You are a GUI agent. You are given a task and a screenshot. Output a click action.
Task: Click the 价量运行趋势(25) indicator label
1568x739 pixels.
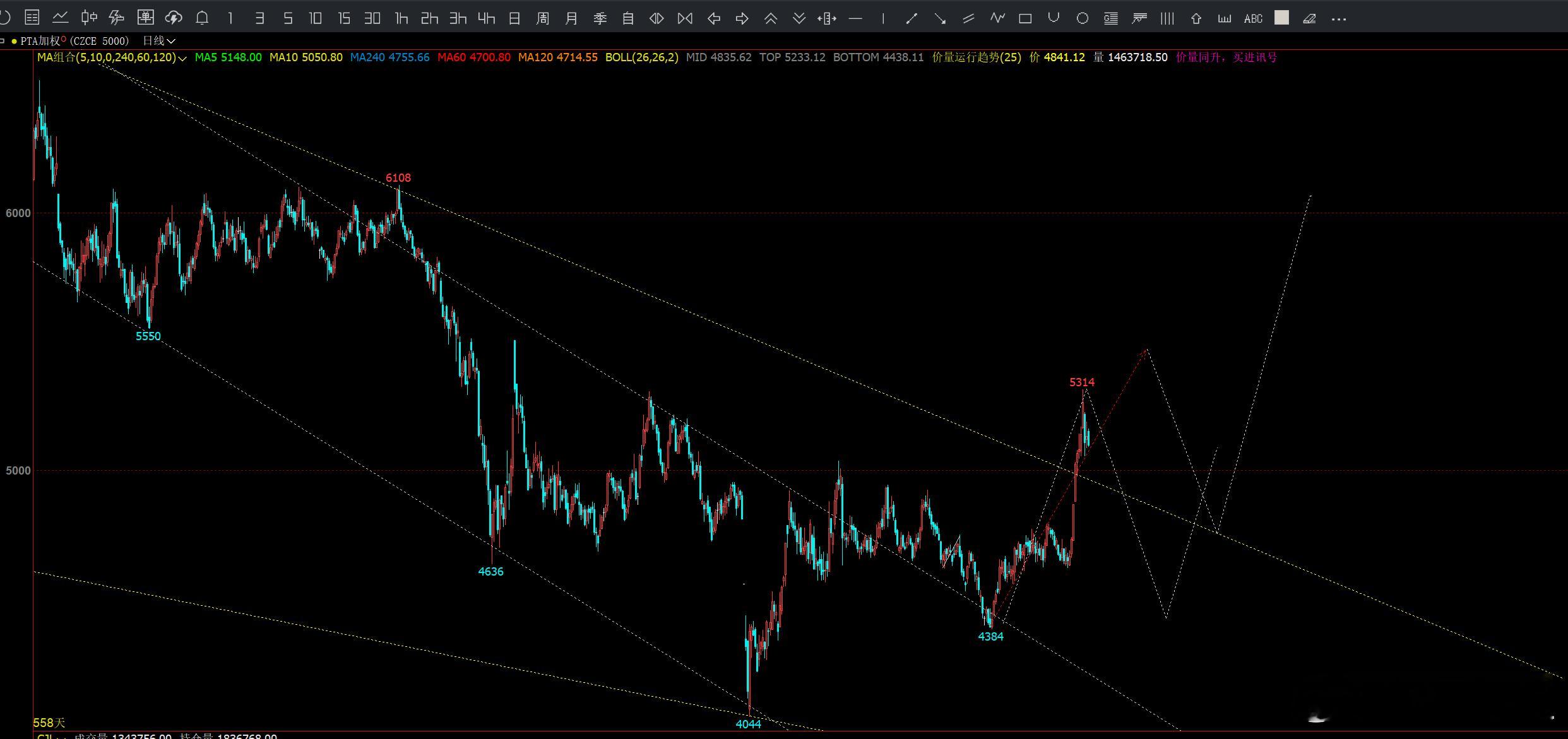(976, 57)
